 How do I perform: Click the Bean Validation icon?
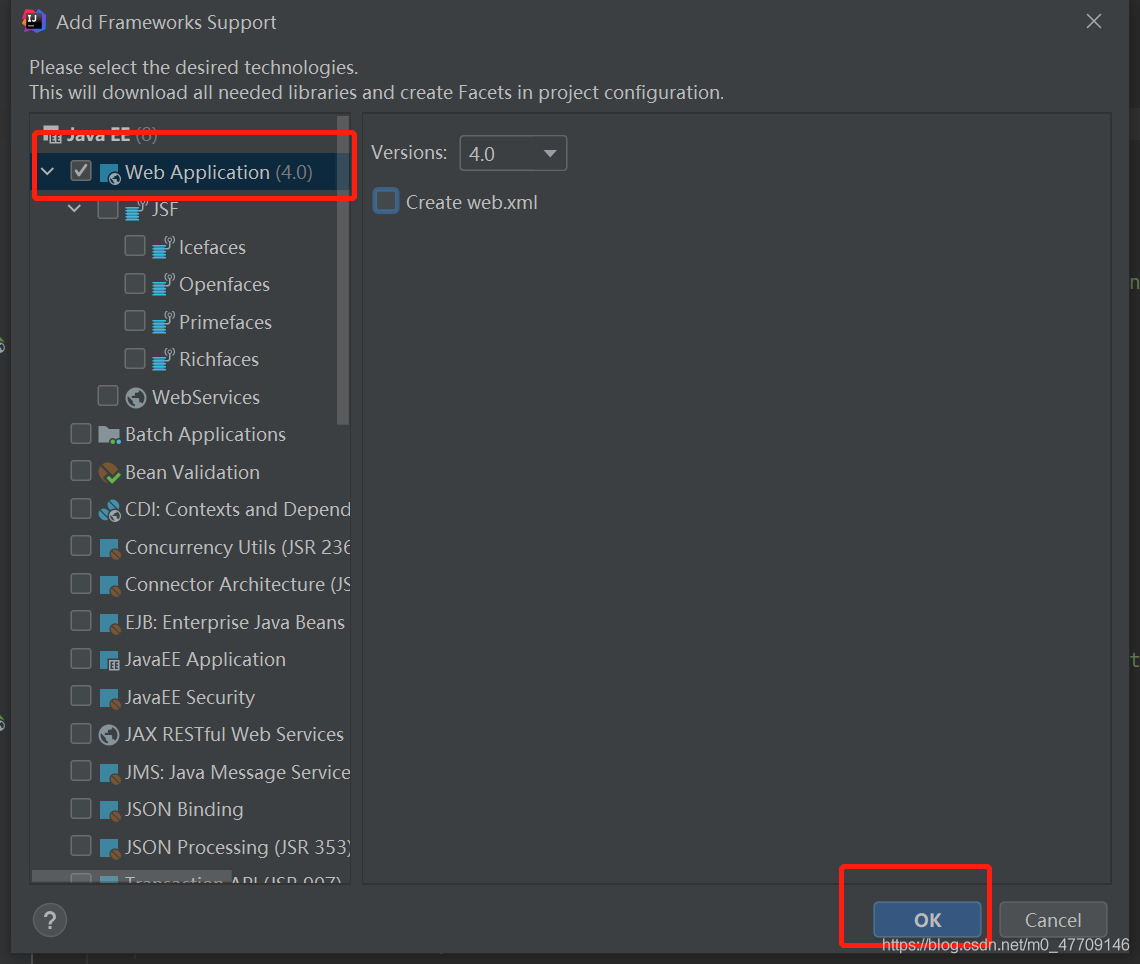(109, 473)
